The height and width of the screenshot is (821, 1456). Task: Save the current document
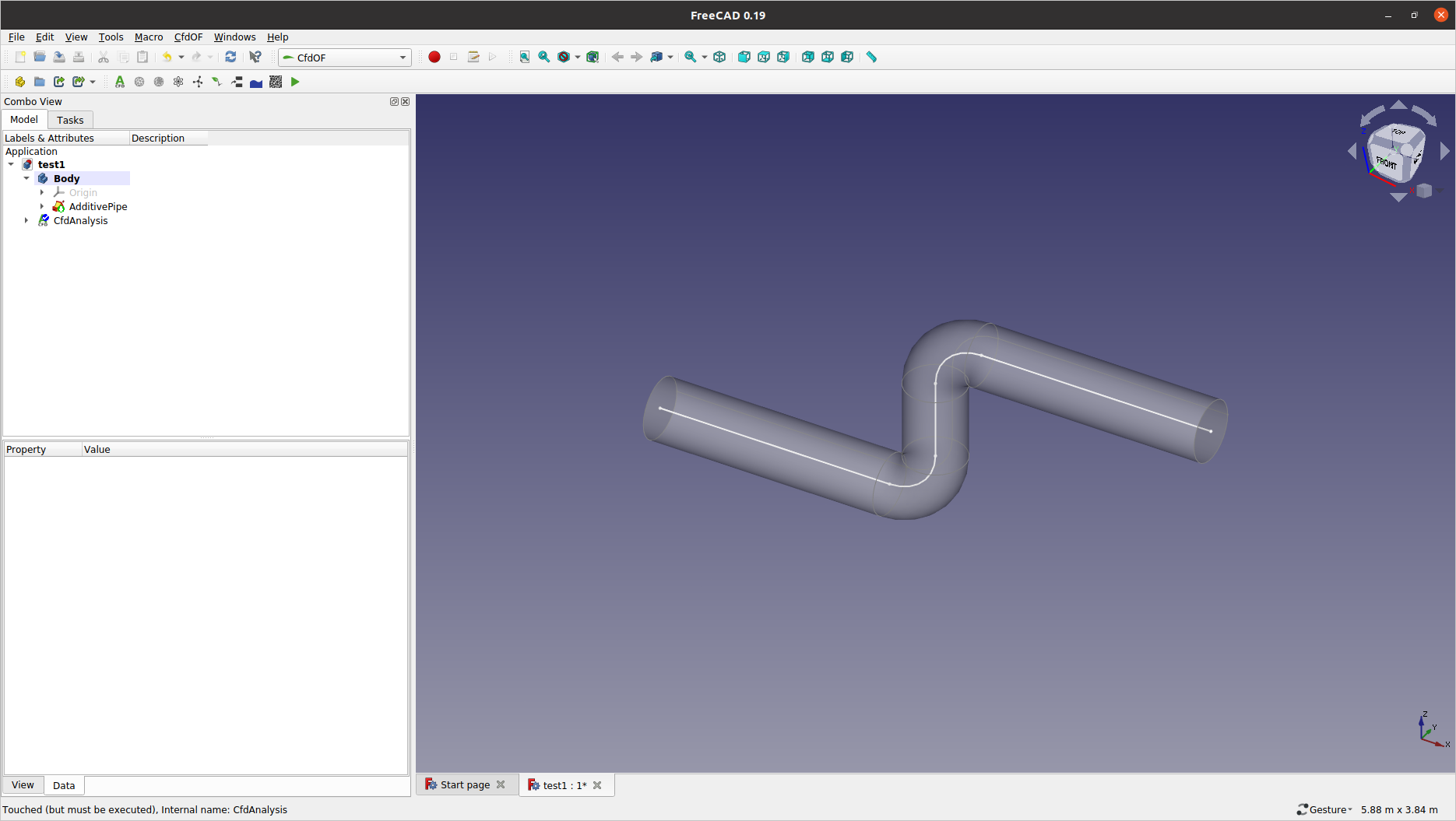(x=59, y=57)
